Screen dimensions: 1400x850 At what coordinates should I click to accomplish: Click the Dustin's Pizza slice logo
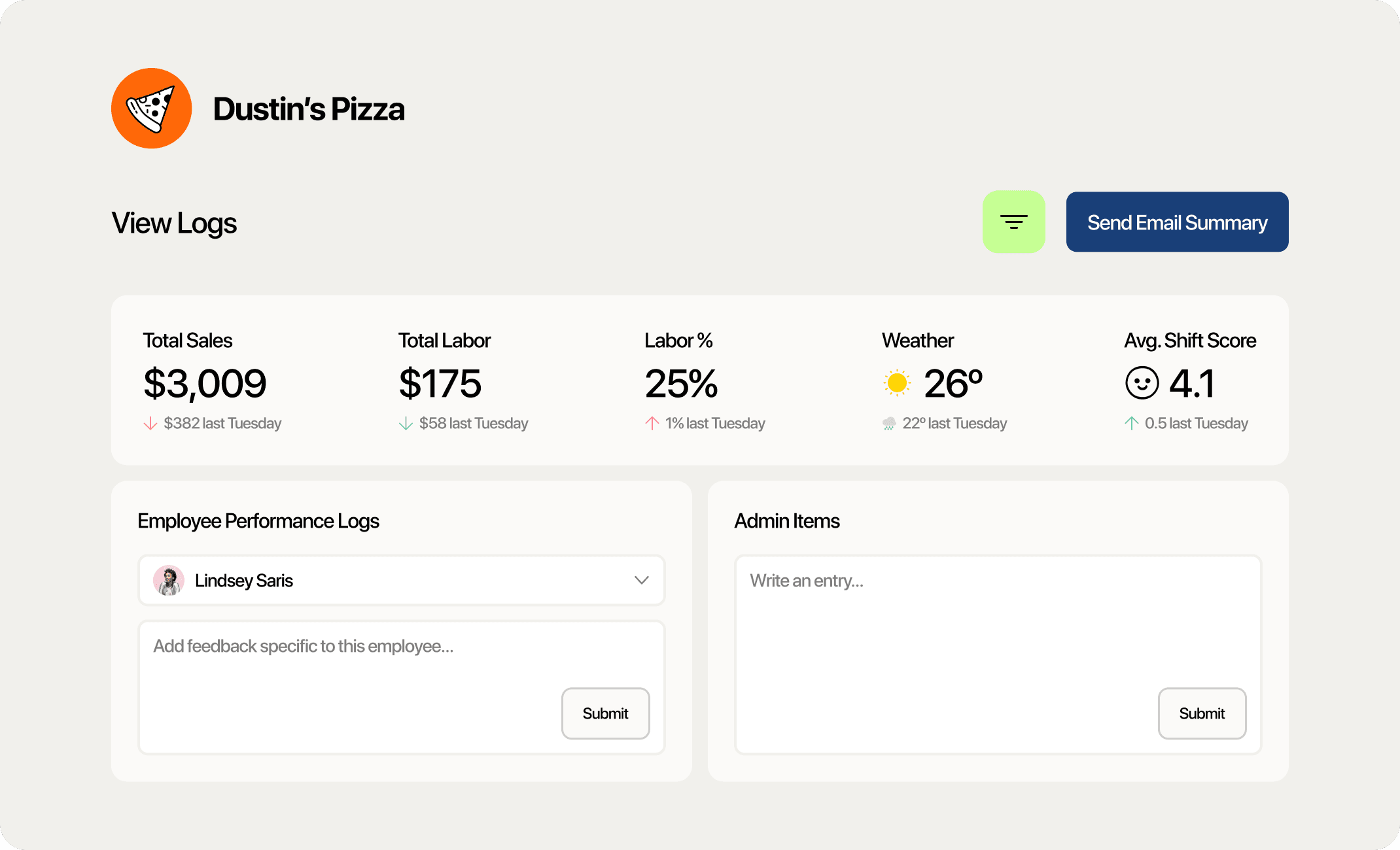click(x=151, y=109)
